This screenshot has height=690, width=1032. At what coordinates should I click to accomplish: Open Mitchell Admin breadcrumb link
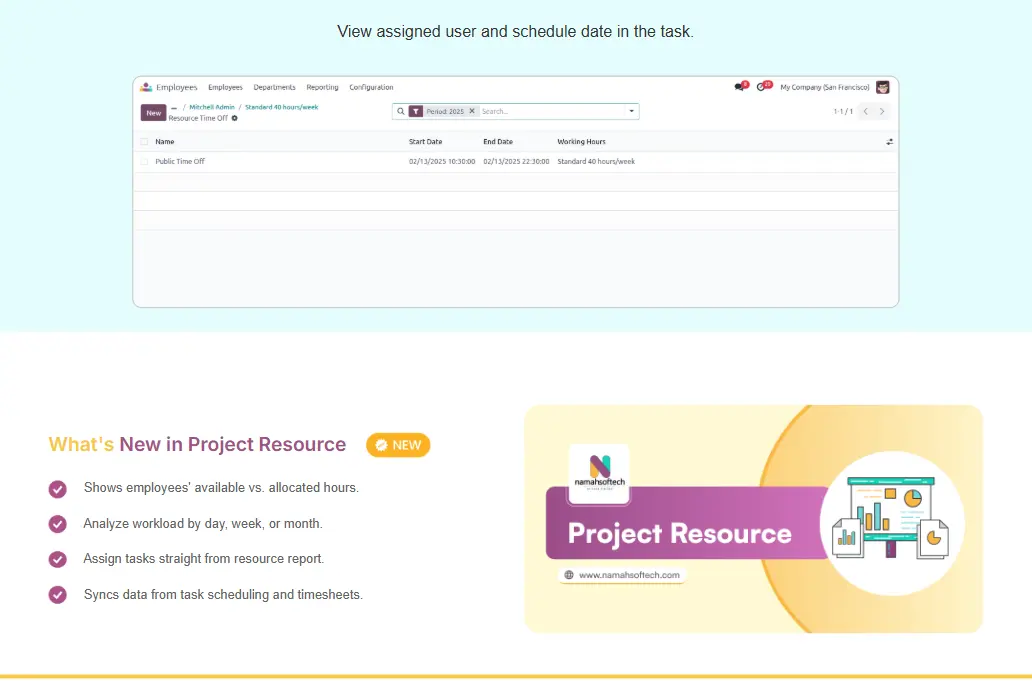coord(212,107)
